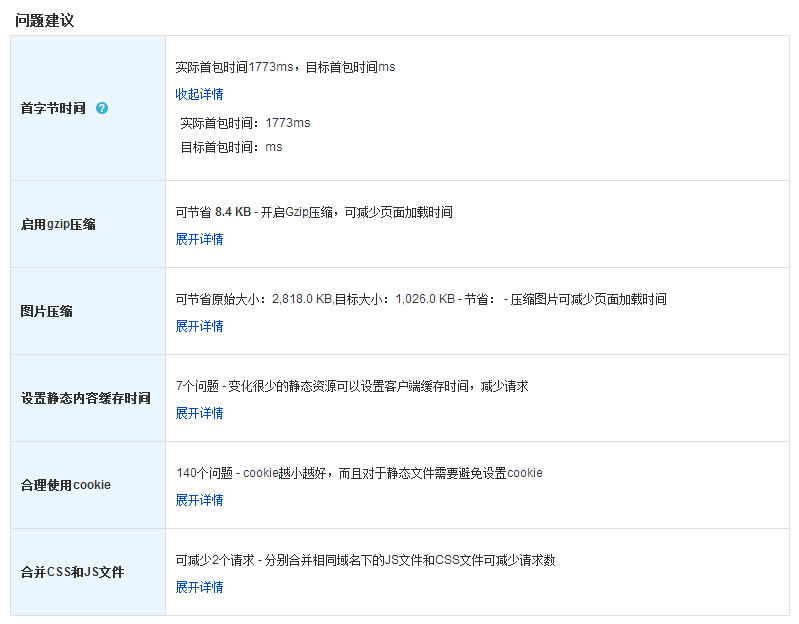Expand details under 图片压缩 description

coord(199,326)
